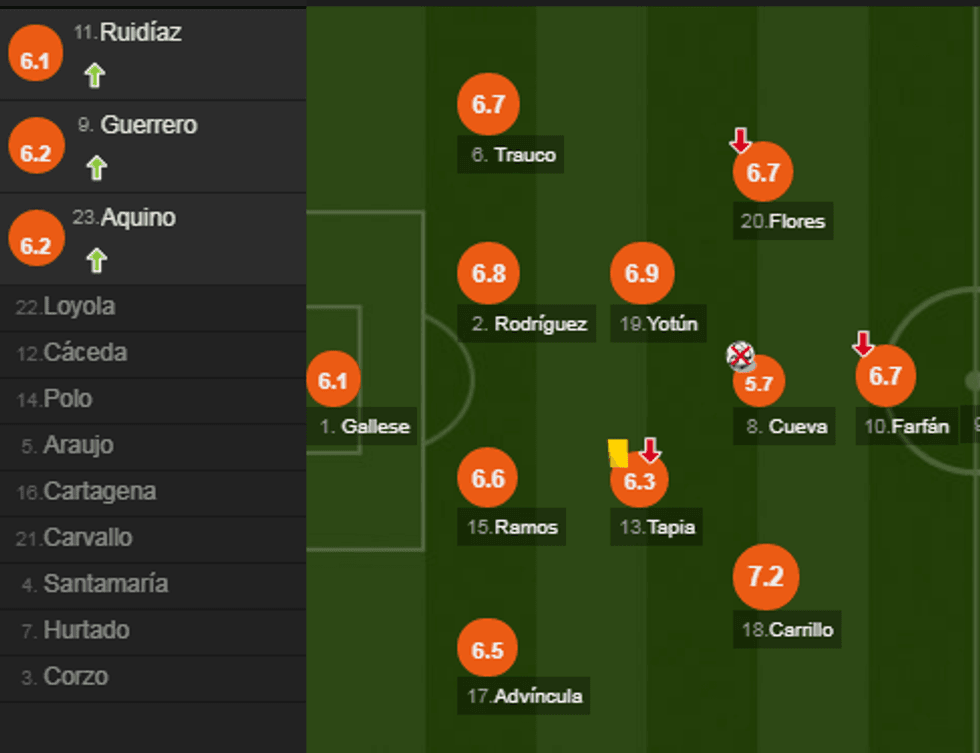Select Ramos on the pitch
The image size is (980, 753).
click(x=513, y=526)
